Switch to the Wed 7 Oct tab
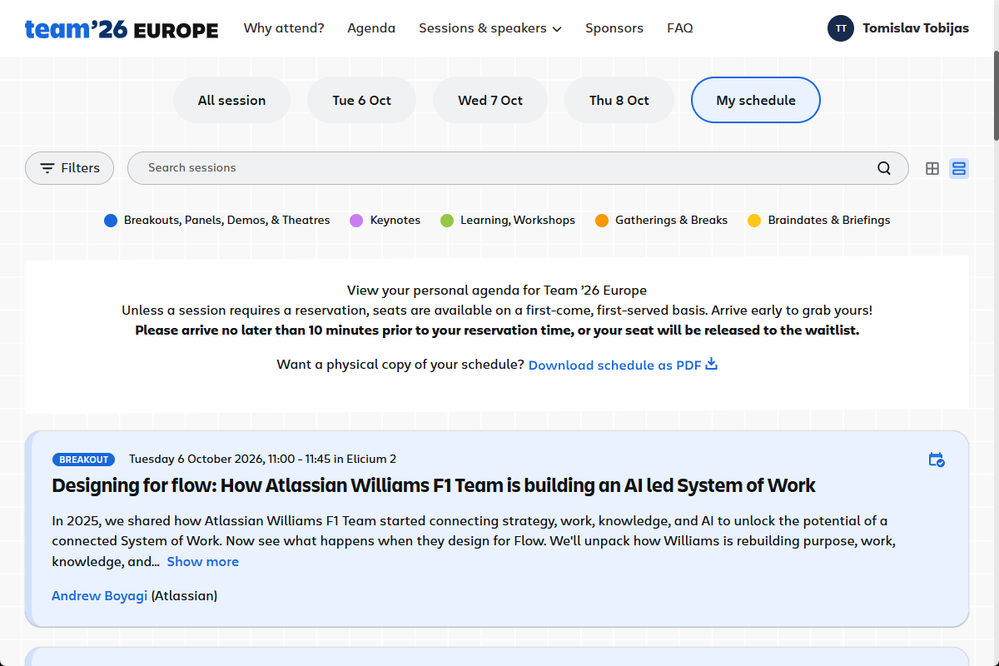This screenshot has width=999, height=666. (x=490, y=100)
